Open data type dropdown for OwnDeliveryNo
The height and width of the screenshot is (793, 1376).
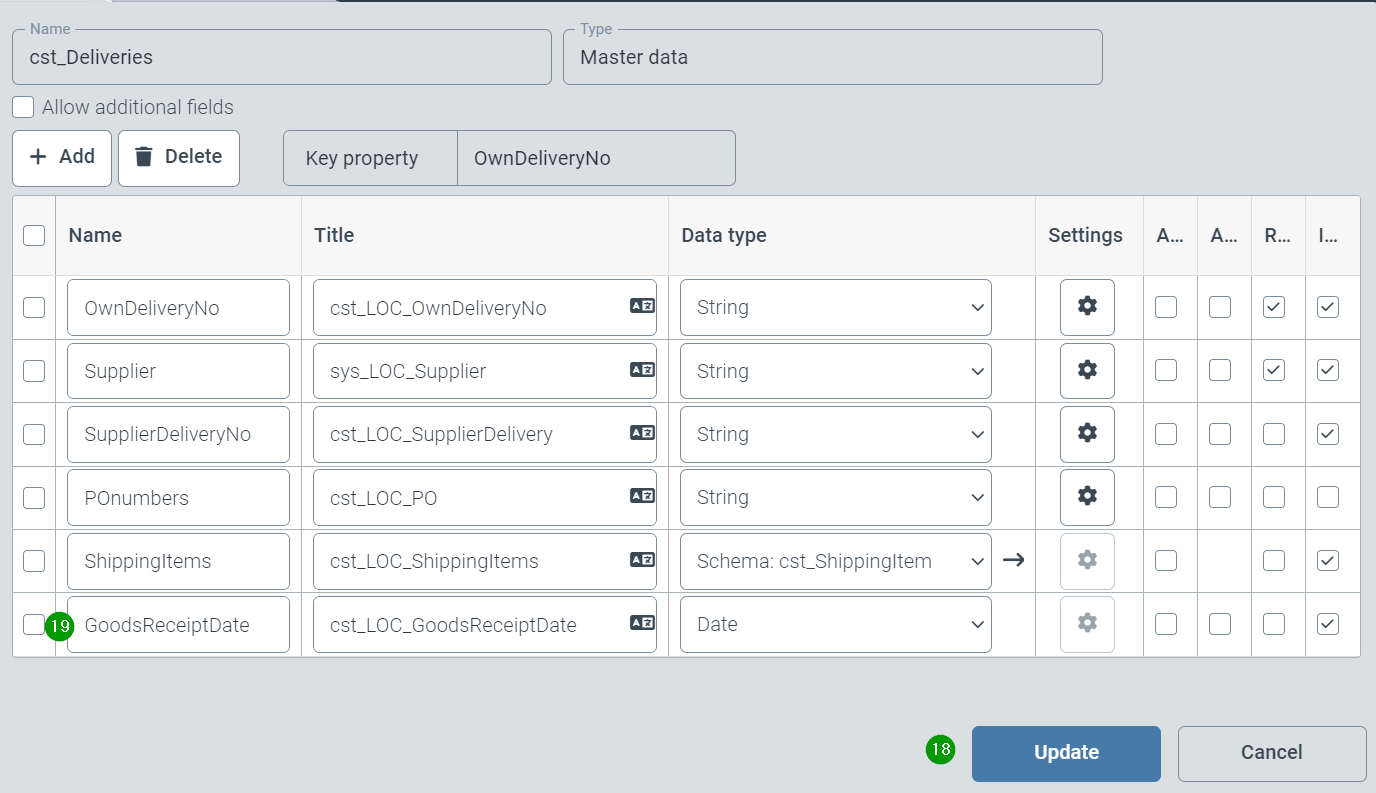[835, 307]
